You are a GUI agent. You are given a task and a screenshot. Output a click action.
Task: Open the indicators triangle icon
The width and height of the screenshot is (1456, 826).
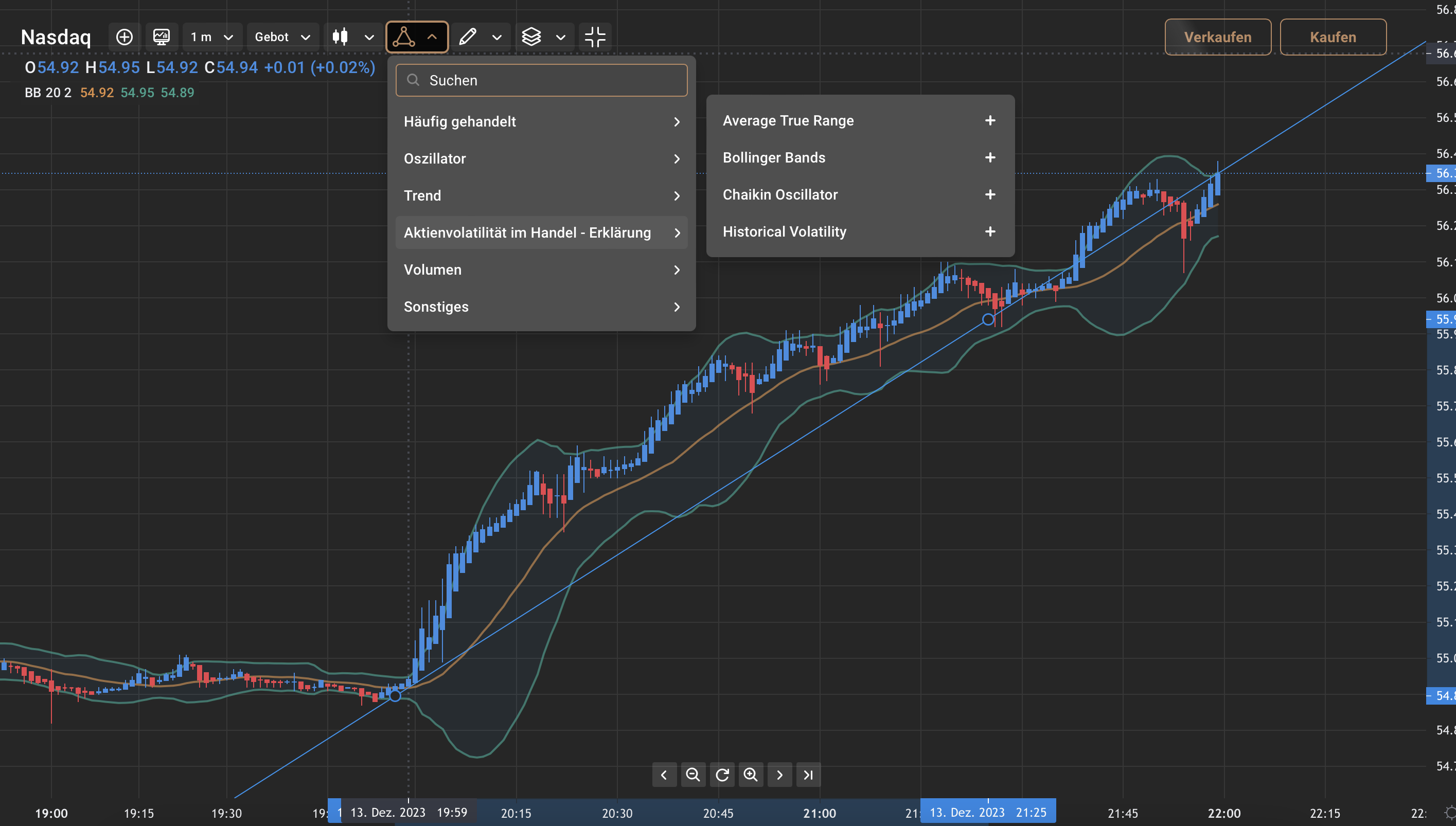click(x=403, y=37)
